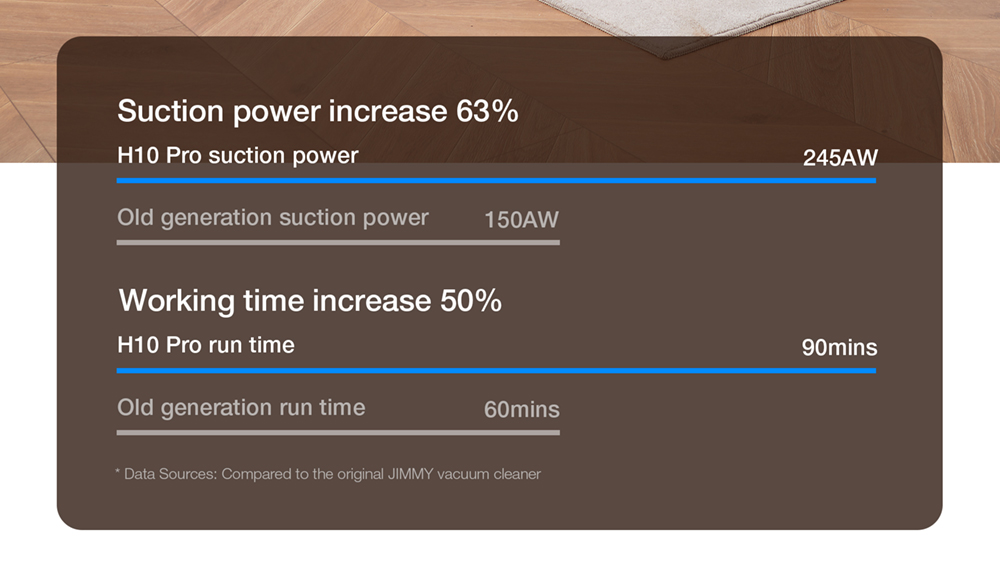Click the 63% figure in the suction heading
The image size is (1000, 576).
pos(487,111)
